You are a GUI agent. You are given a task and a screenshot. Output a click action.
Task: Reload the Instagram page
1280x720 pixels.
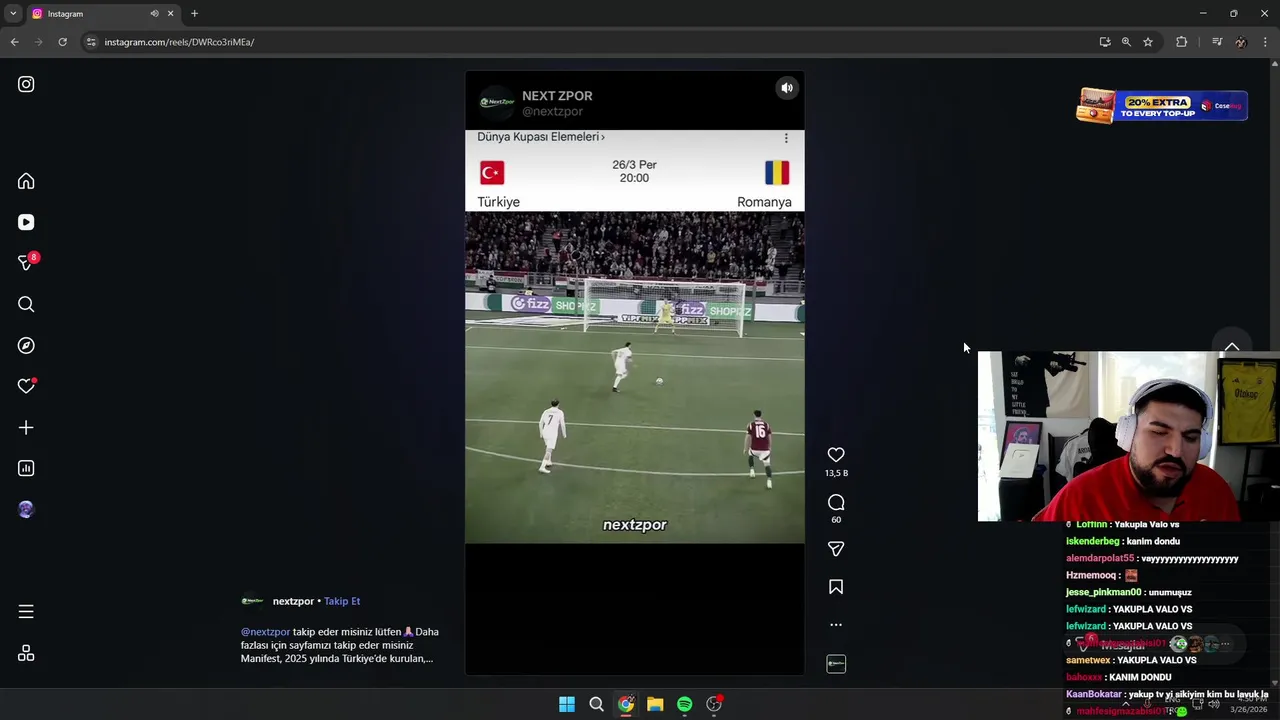(62, 42)
